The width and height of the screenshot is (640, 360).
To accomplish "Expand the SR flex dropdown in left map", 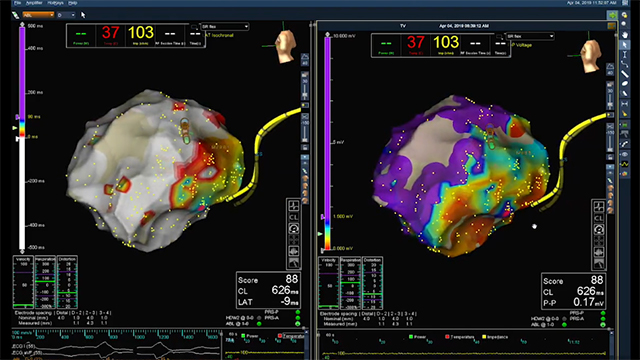I will coord(225,27).
